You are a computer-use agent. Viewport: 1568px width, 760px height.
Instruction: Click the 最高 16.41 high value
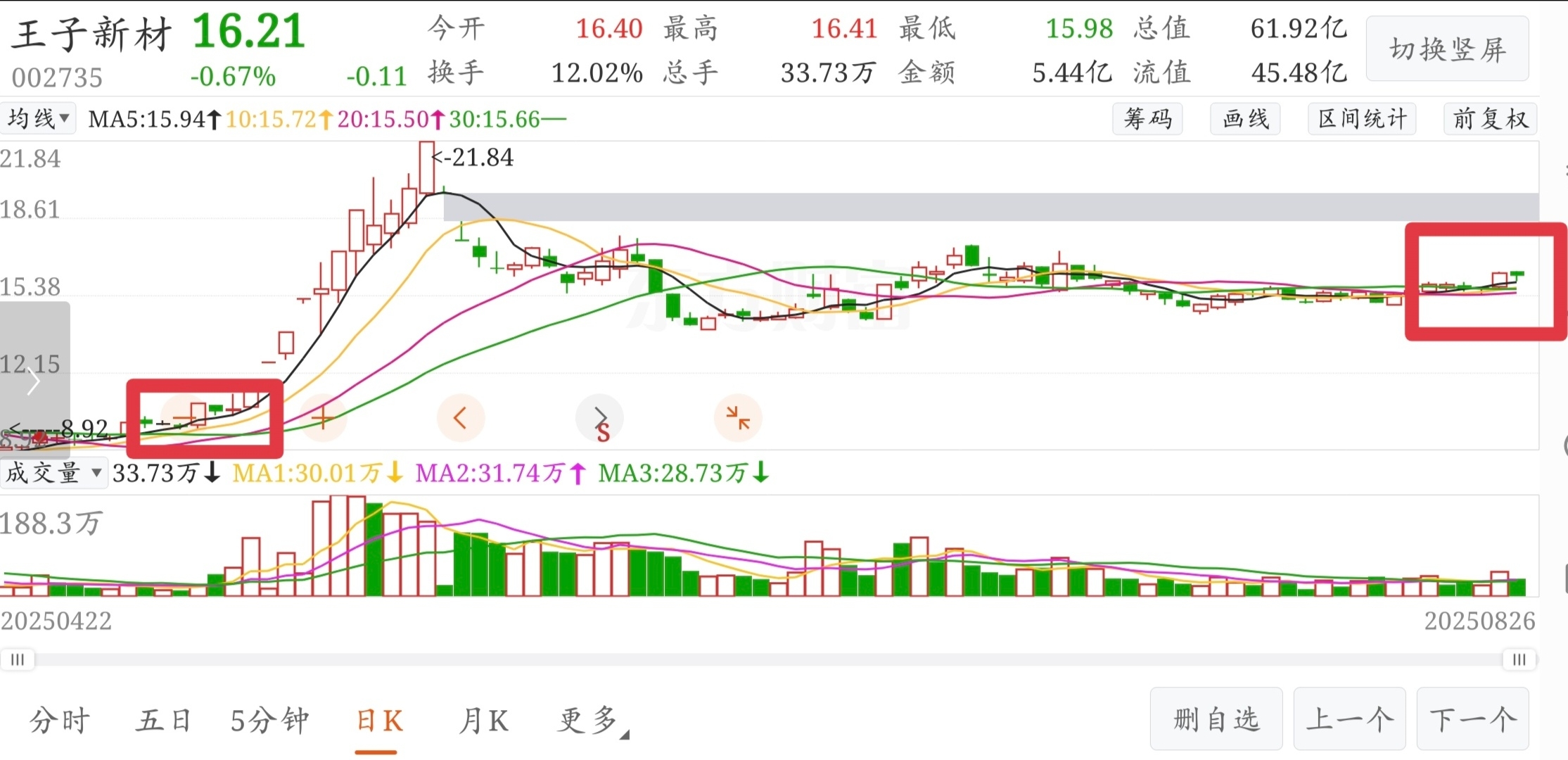coord(844,29)
